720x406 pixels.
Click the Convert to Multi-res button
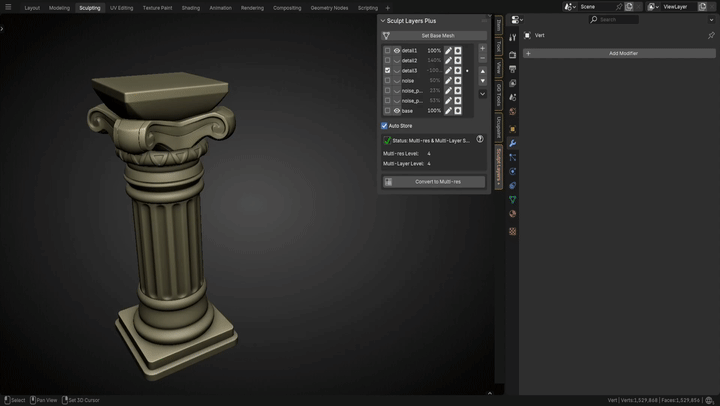[x=433, y=182]
